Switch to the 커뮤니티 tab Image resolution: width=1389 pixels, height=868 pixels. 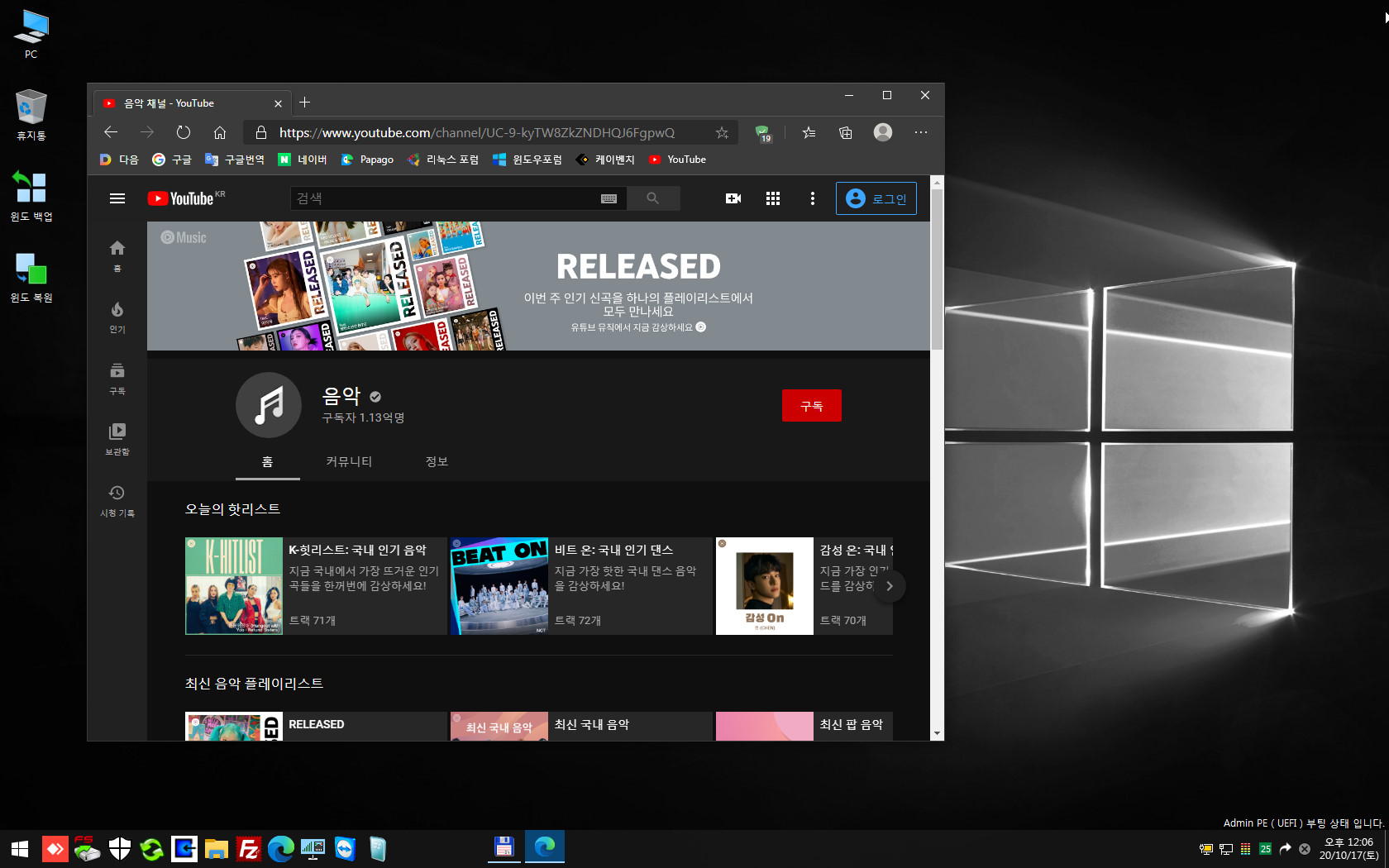[x=349, y=461]
